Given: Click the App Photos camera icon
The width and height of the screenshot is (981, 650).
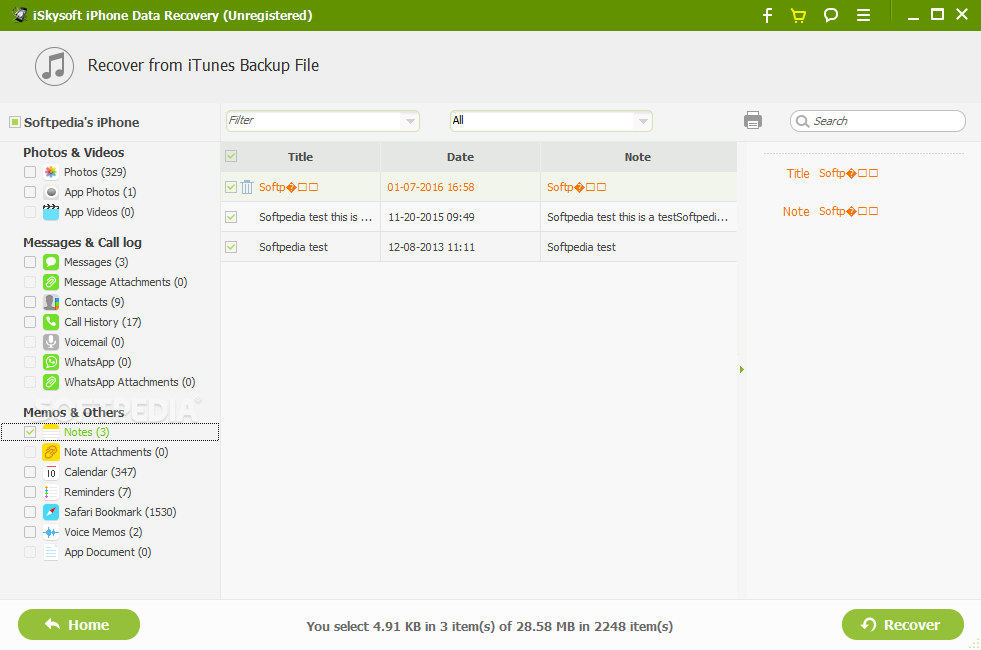Looking at the screenshot, I should [x=51, y=192].
